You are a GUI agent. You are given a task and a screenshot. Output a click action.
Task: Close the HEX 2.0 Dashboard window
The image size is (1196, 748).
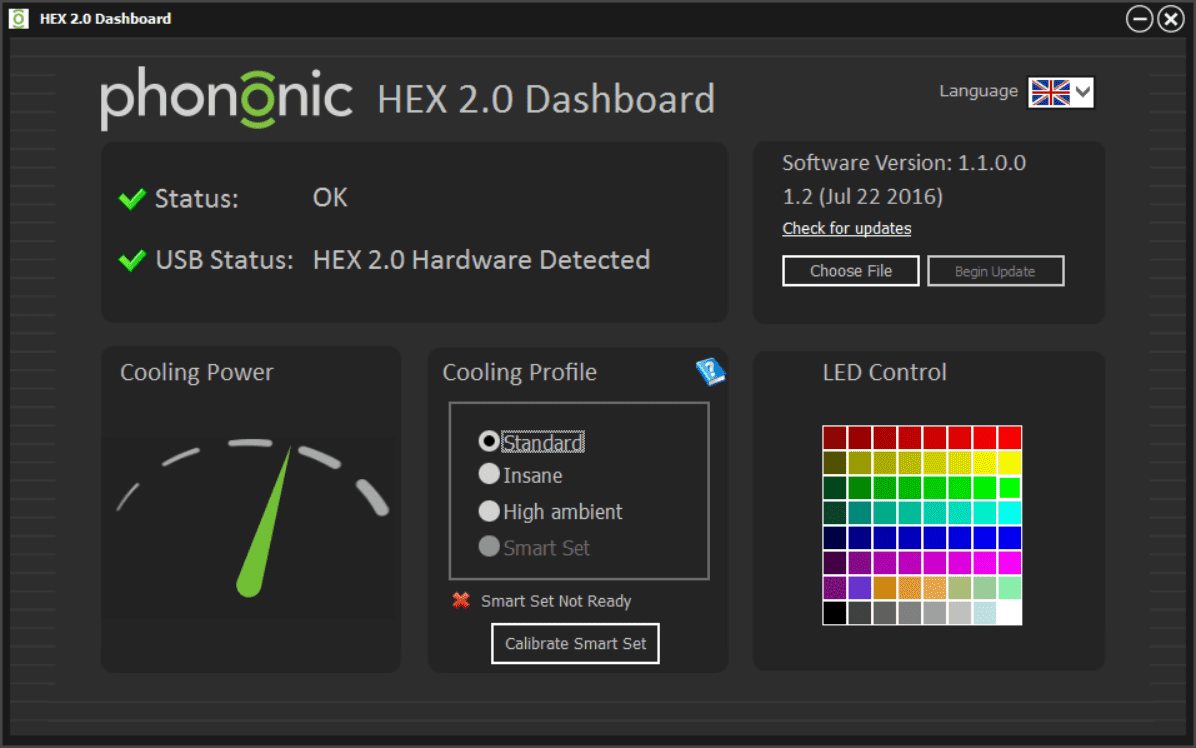point(1171,19)
